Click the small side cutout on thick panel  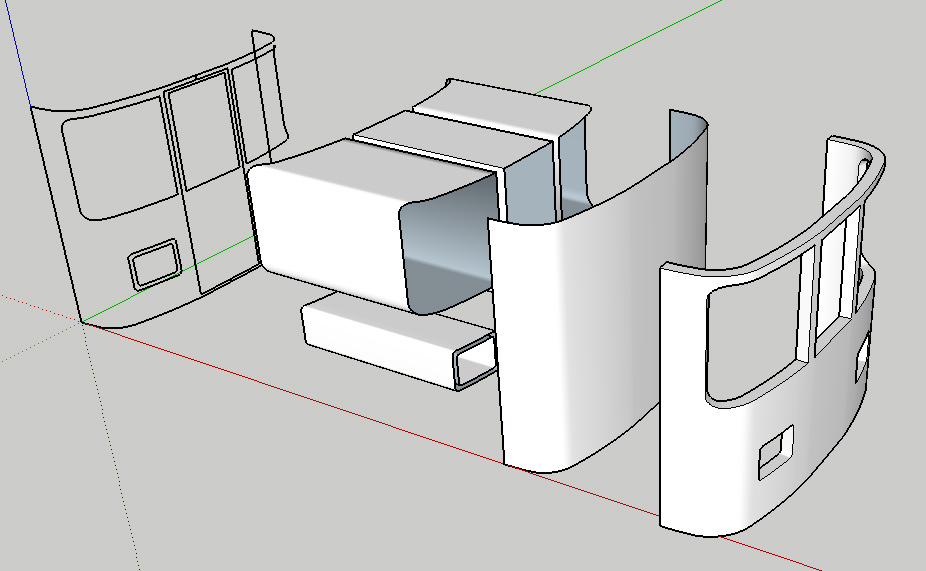[x=860, y=362]
